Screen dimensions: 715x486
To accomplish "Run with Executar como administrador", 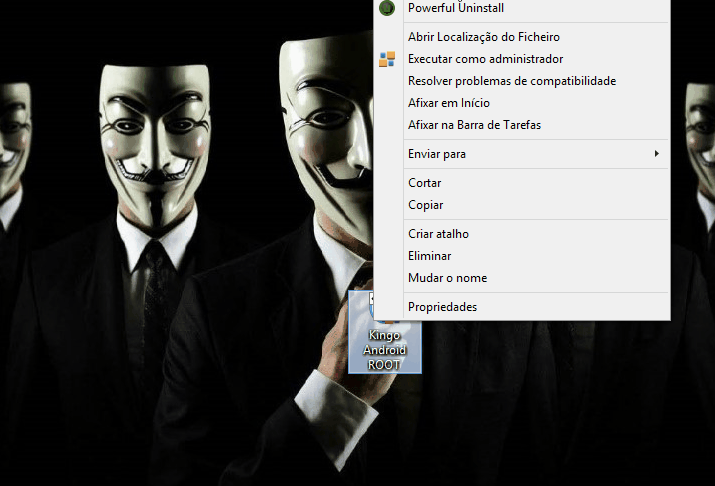I will [485, 59].
